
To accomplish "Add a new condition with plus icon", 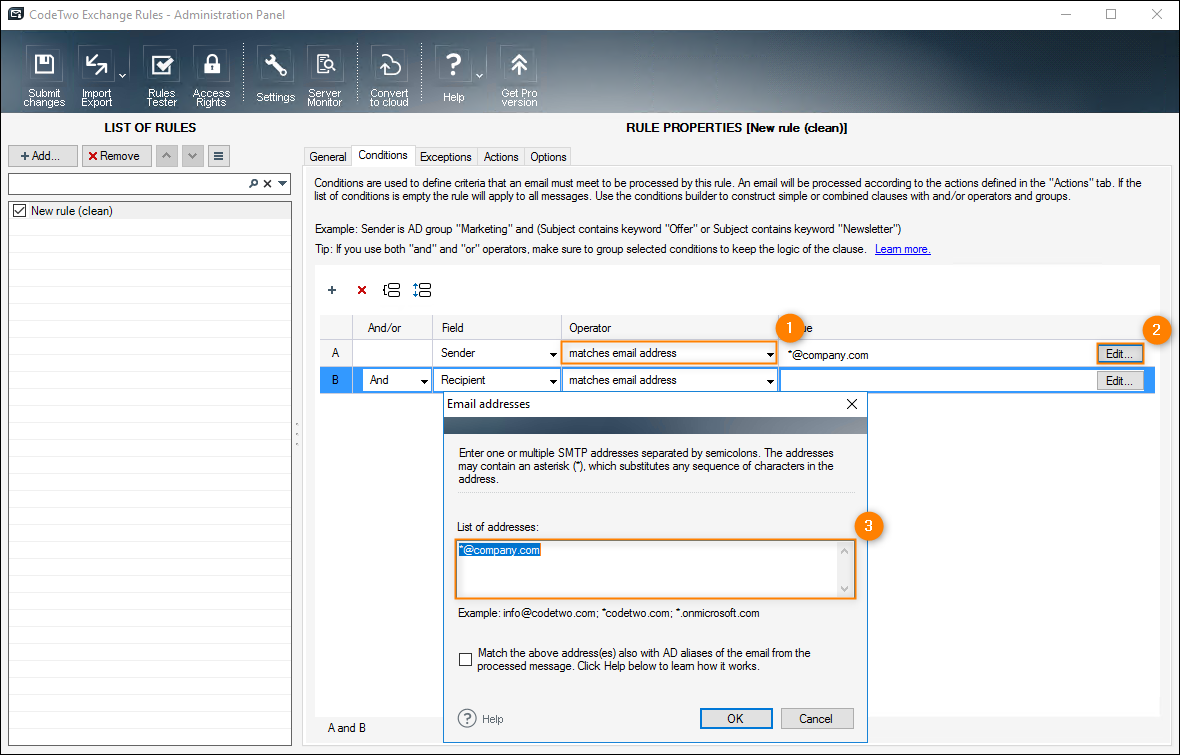I will (x=332, y=290).
